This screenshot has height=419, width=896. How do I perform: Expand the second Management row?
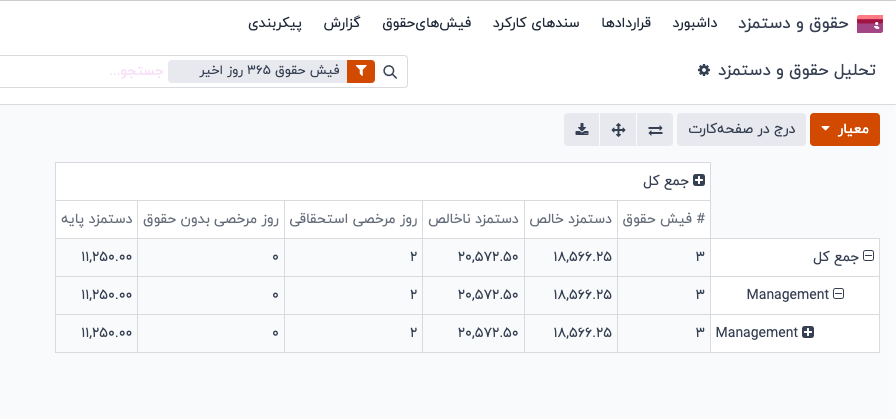click(x=808, y=332)
